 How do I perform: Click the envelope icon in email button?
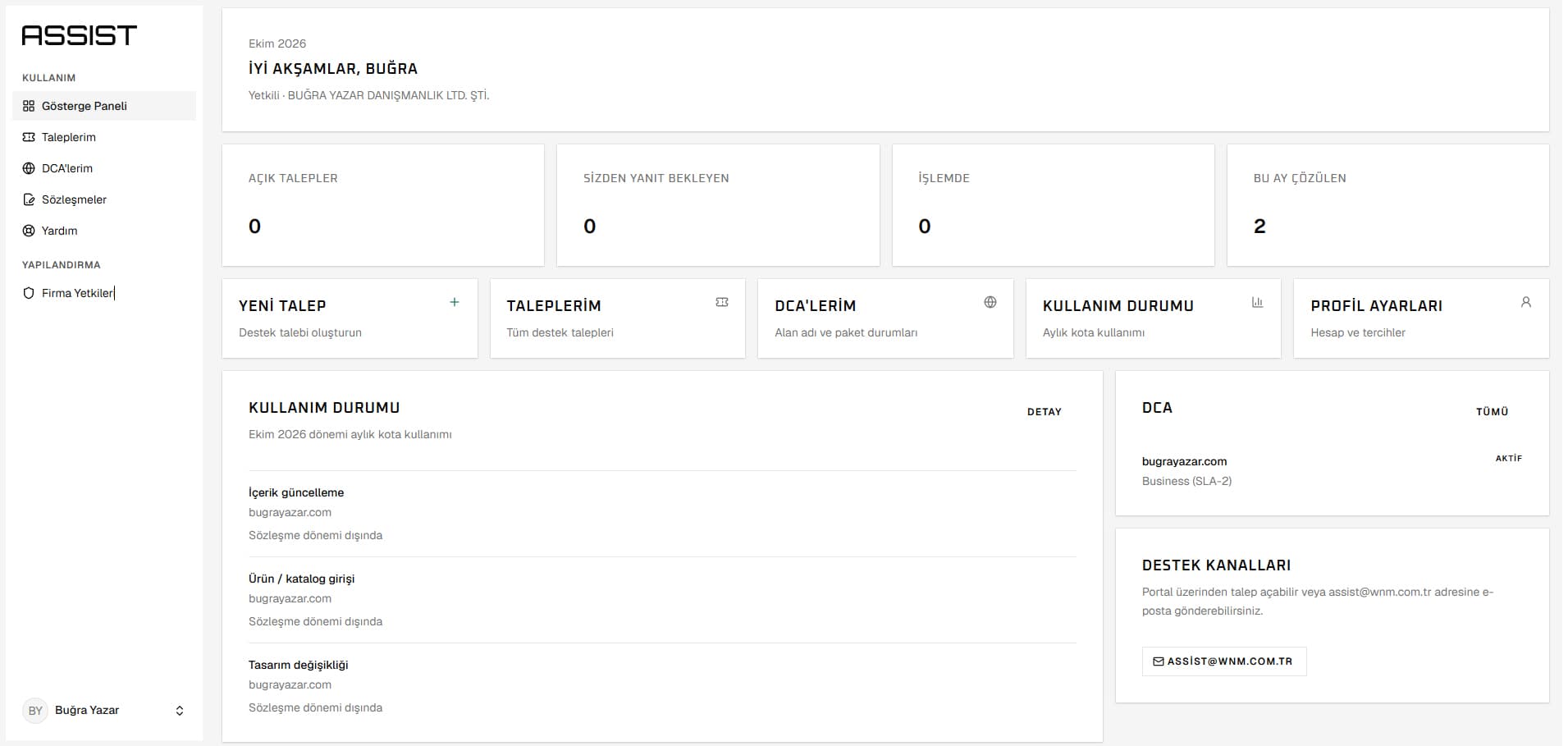[x=1159, y=661]
